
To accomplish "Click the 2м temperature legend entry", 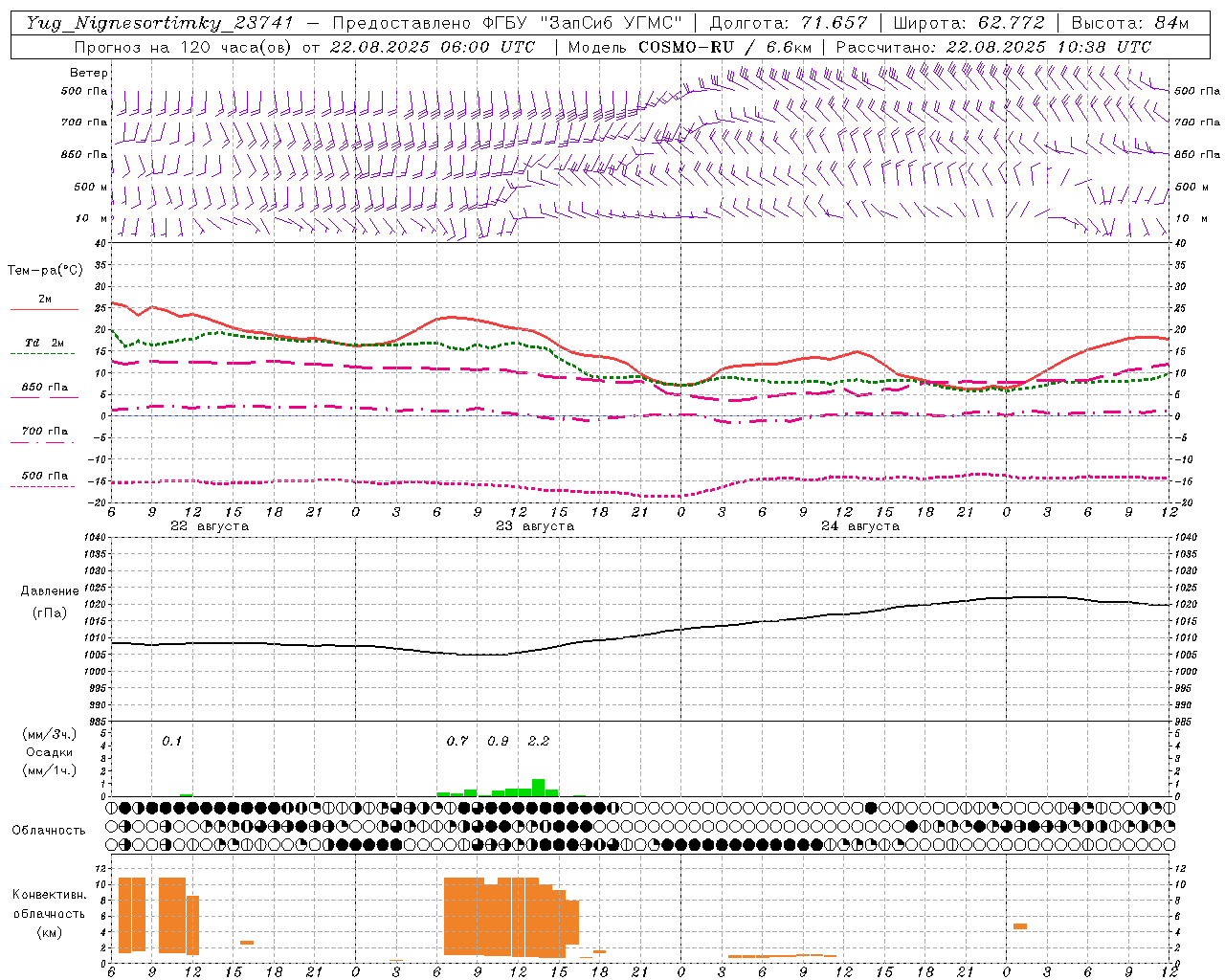I will [x=45, y=299].
